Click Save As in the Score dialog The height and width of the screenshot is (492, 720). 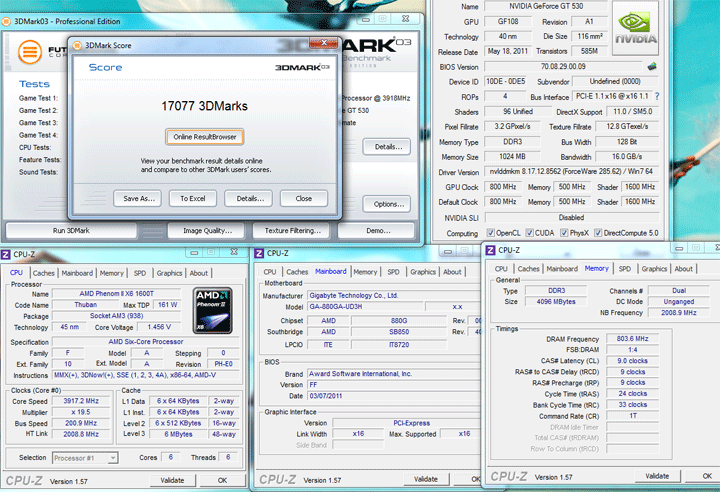(139, 198)
